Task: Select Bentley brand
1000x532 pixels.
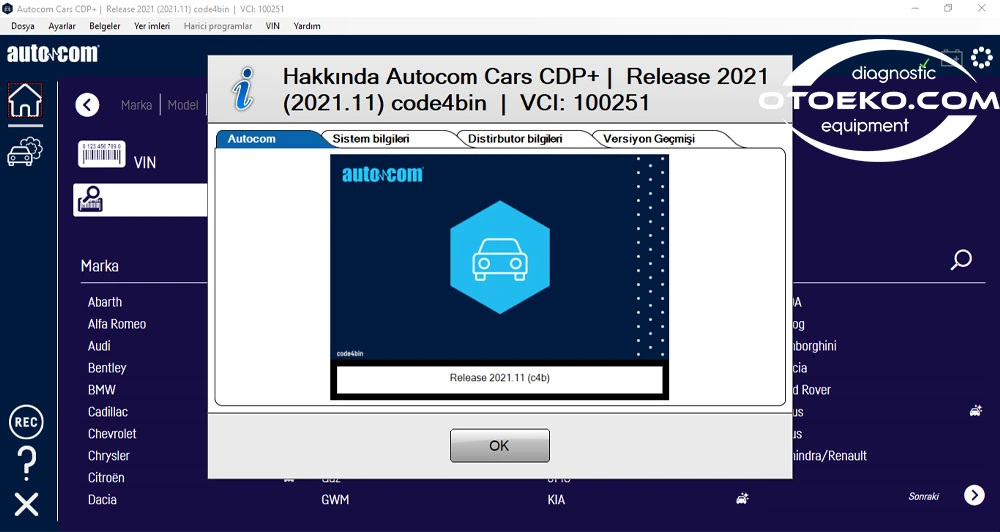Action: 107,368
